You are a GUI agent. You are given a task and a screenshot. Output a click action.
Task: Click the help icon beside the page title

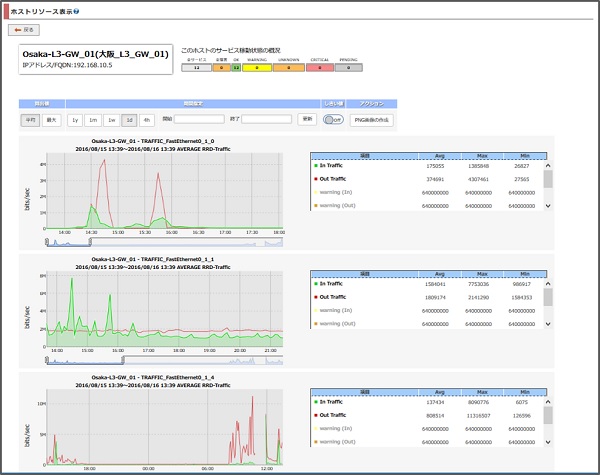click(x=76, y=11)
